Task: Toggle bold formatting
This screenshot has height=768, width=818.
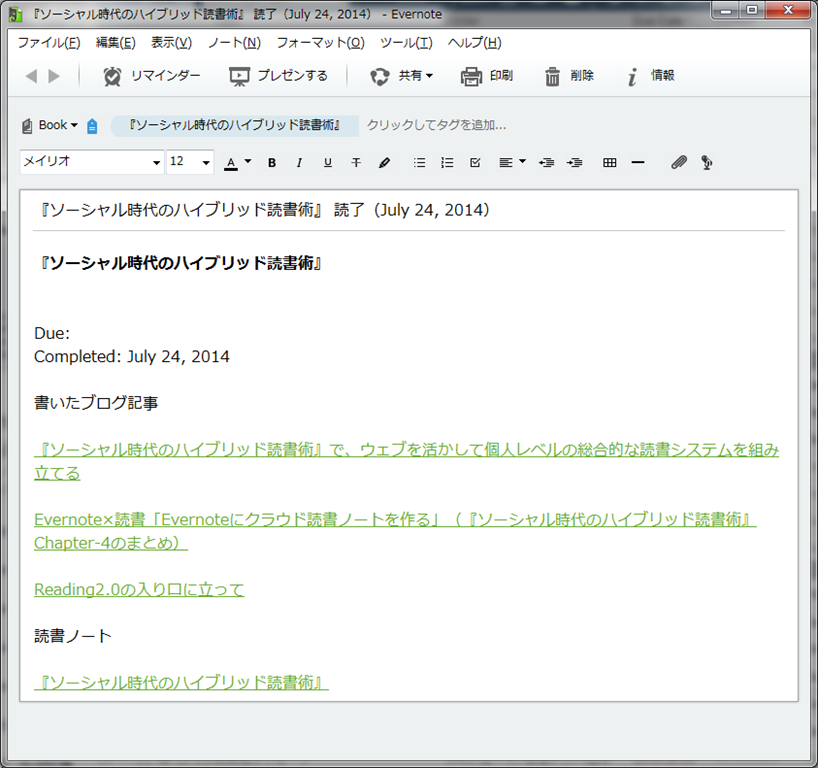Action: (x=272, y=163)
